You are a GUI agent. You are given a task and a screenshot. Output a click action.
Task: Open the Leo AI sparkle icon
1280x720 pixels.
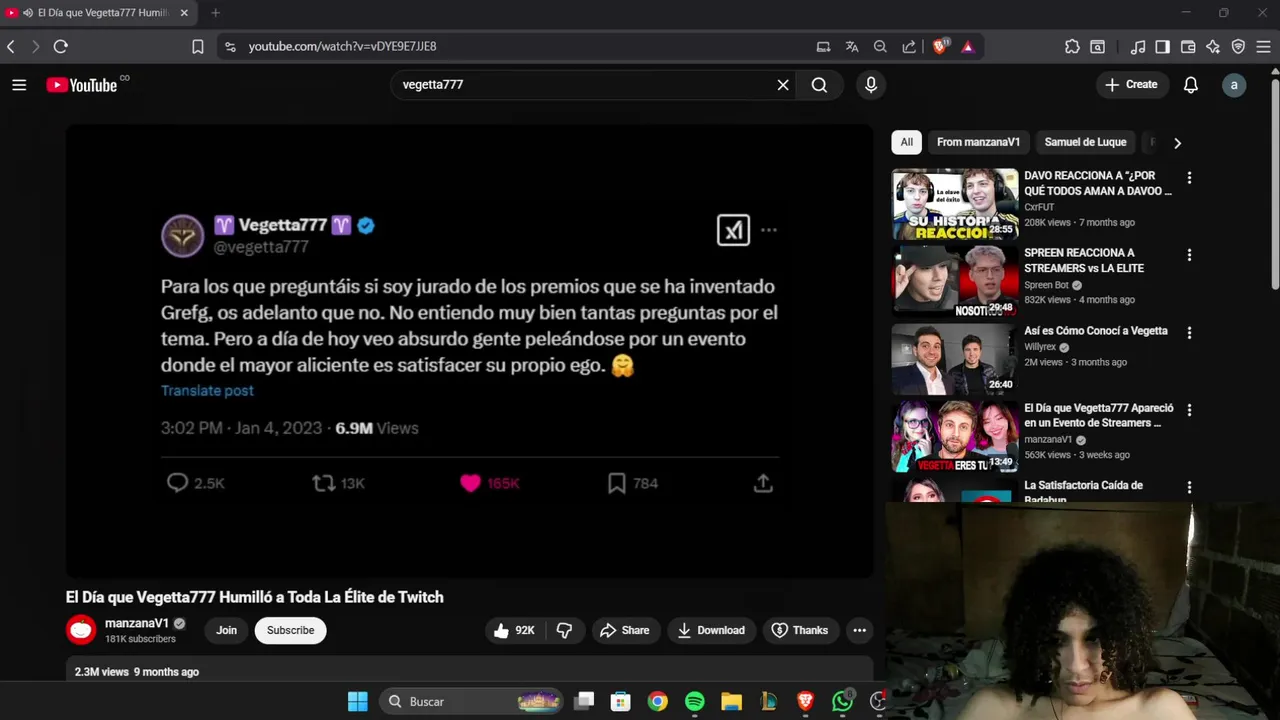1213,46
